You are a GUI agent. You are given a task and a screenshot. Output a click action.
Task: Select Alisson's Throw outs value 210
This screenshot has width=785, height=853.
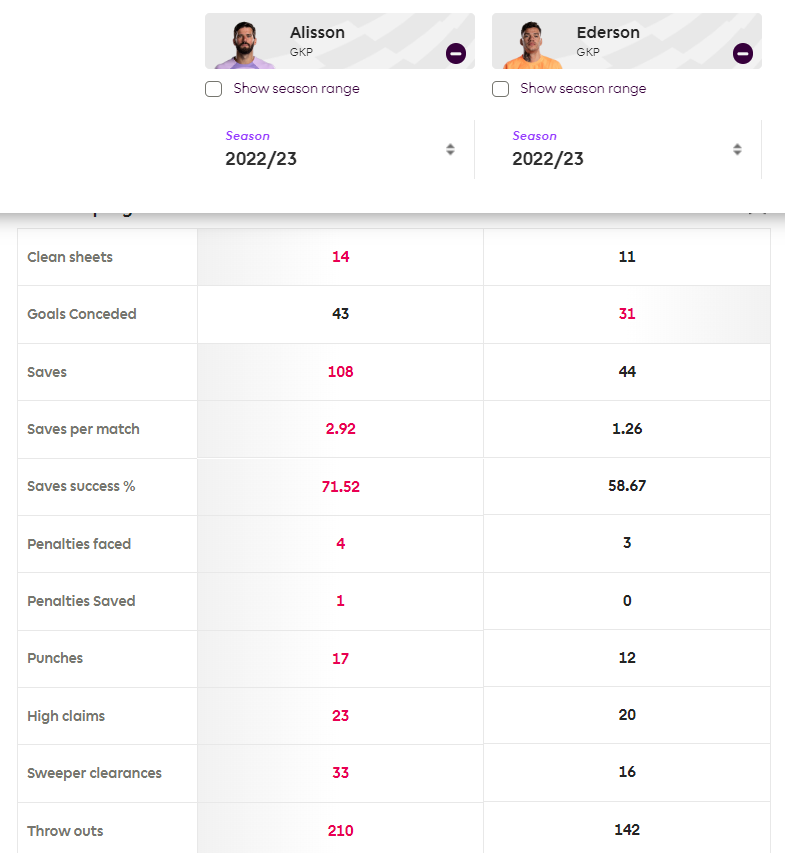[341, 830]
